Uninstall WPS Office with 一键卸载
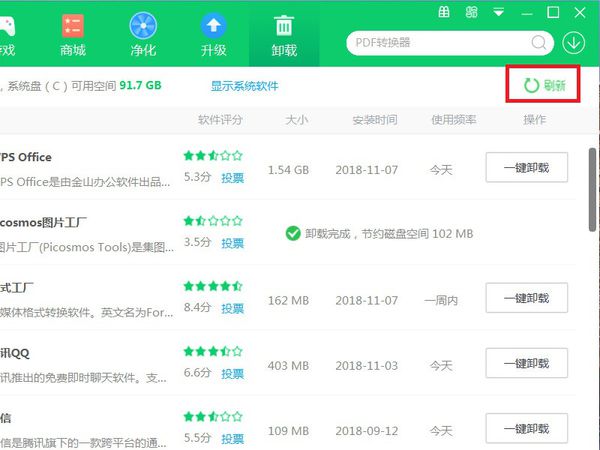This screenshot has height=450, width=600. point(527,168)
